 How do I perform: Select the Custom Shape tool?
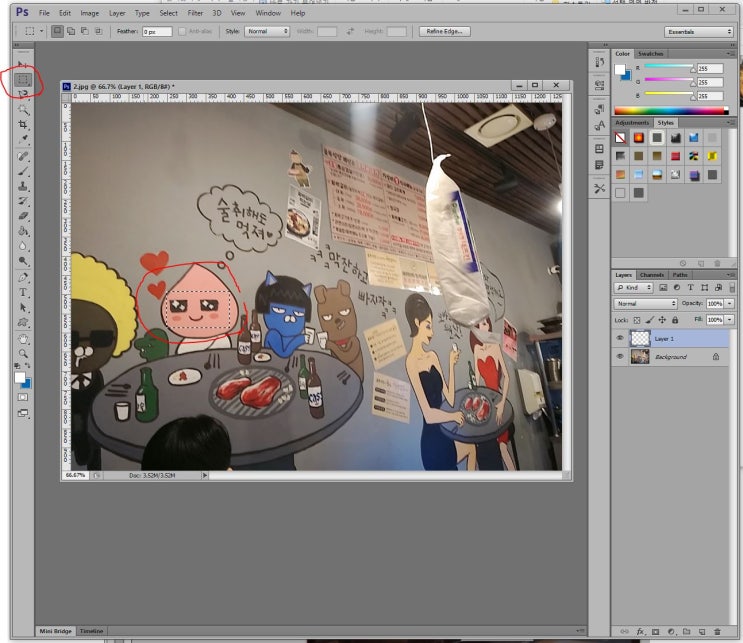pyautogui.click(x=23, y=323)
